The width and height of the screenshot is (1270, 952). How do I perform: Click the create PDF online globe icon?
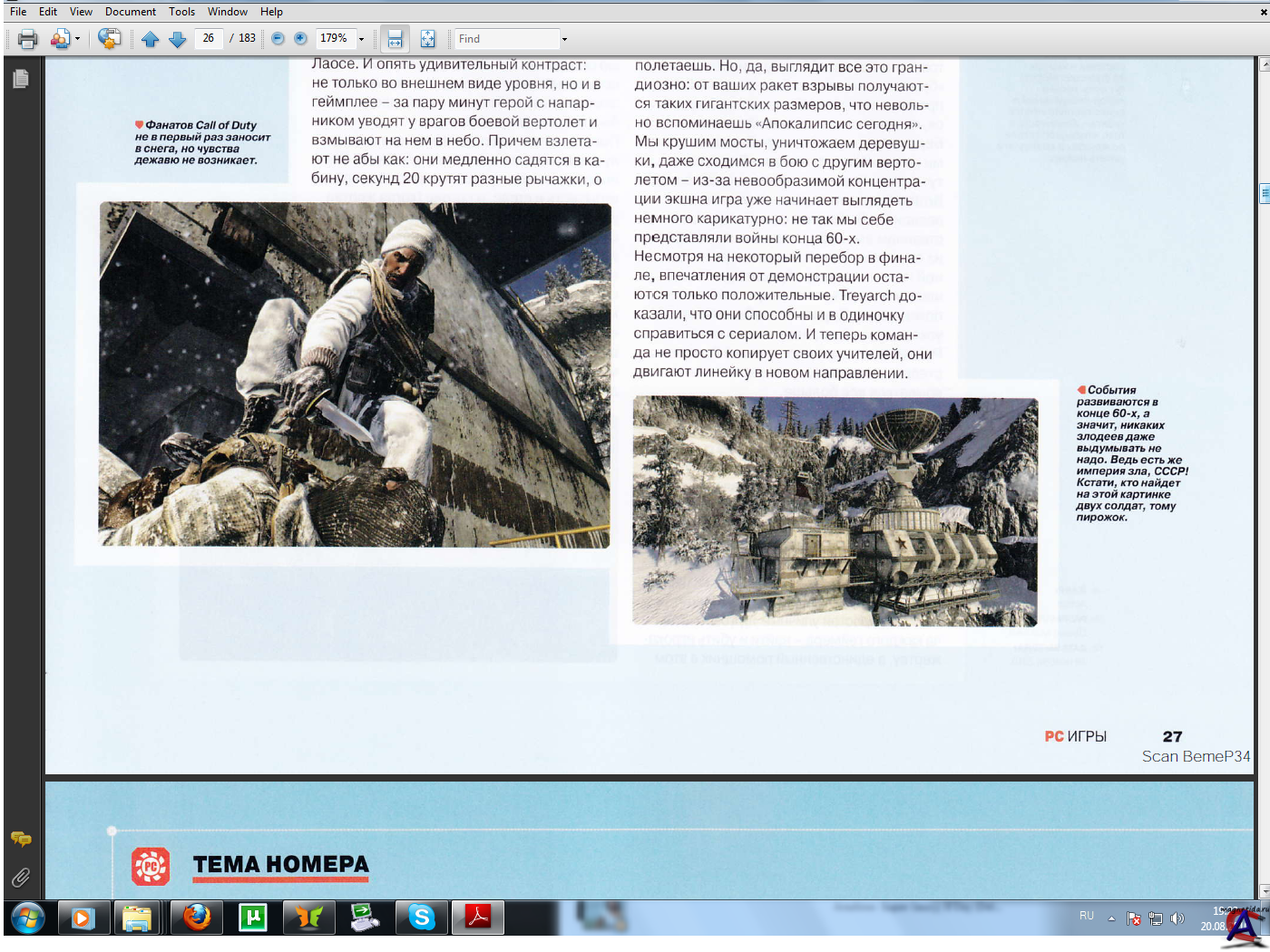click(110, 39)
